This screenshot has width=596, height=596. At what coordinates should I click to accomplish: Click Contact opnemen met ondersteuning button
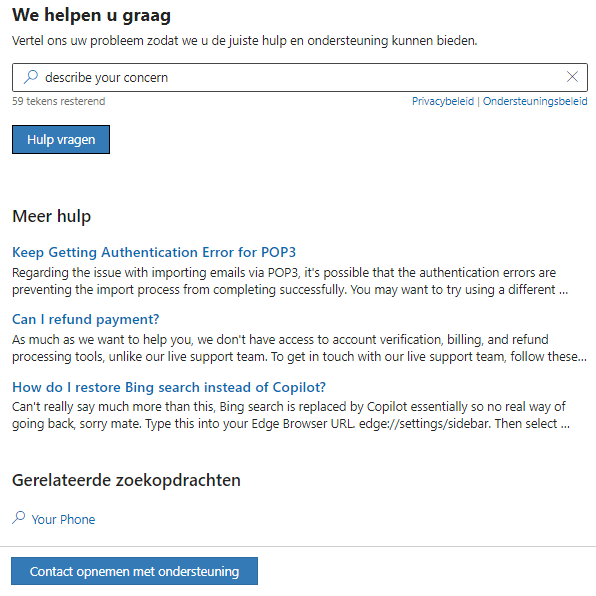point(135,571)
